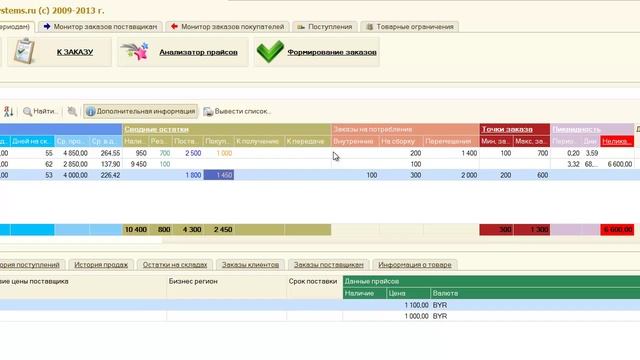The height and width of the screenshot is (360, 640).
Task: Show the Информация о товаре tab
Action: pos(415,264)
